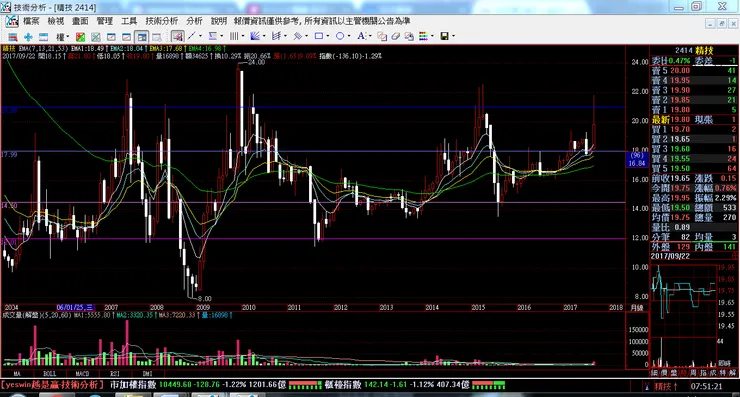Select the ellipse drawing tool
The height and width of the screenshot is (397, 740).
coord(340,36)
